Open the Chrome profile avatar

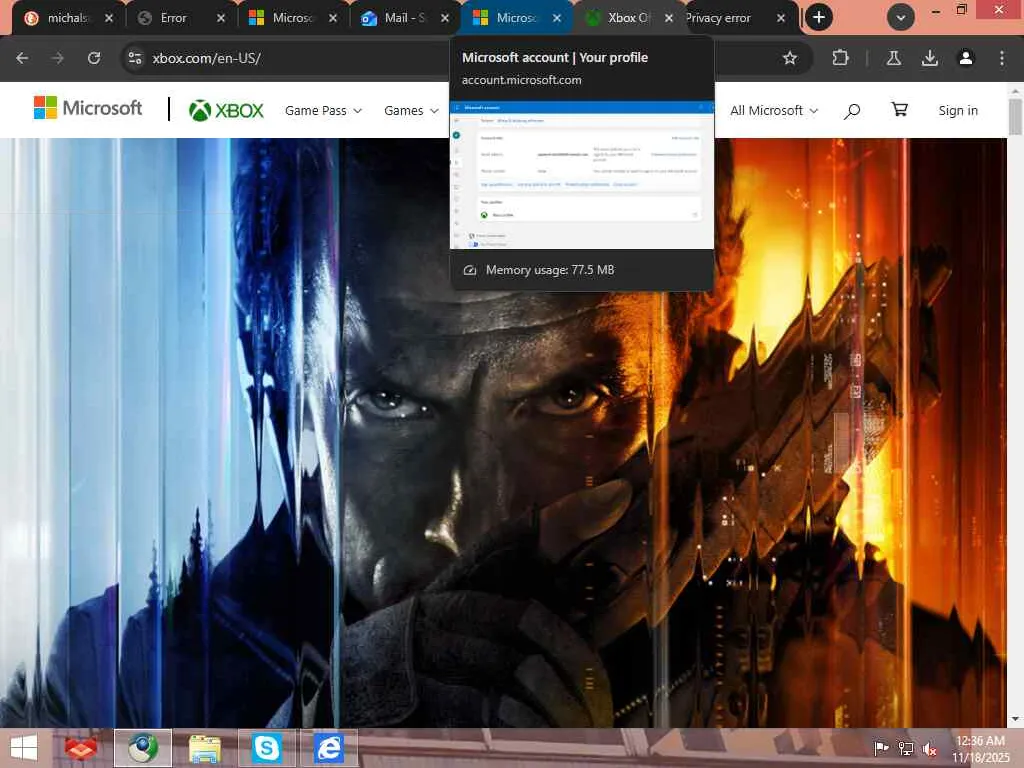tap(965, 58)
